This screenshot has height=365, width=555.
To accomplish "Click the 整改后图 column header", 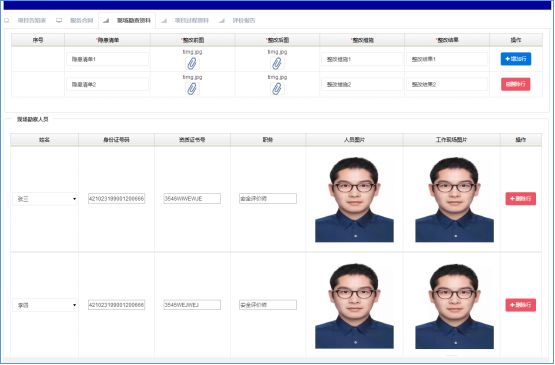I will (278, 40).
